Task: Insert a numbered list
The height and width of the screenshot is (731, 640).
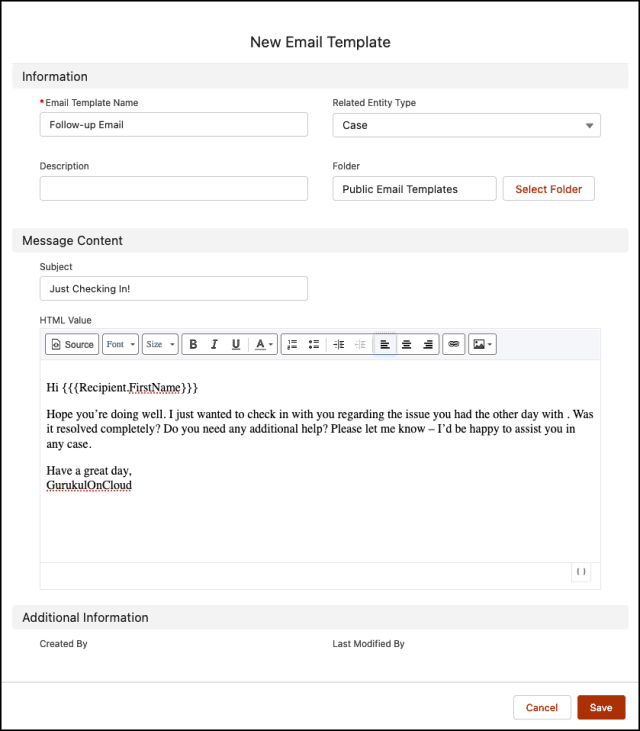Action: click(292, 344)
